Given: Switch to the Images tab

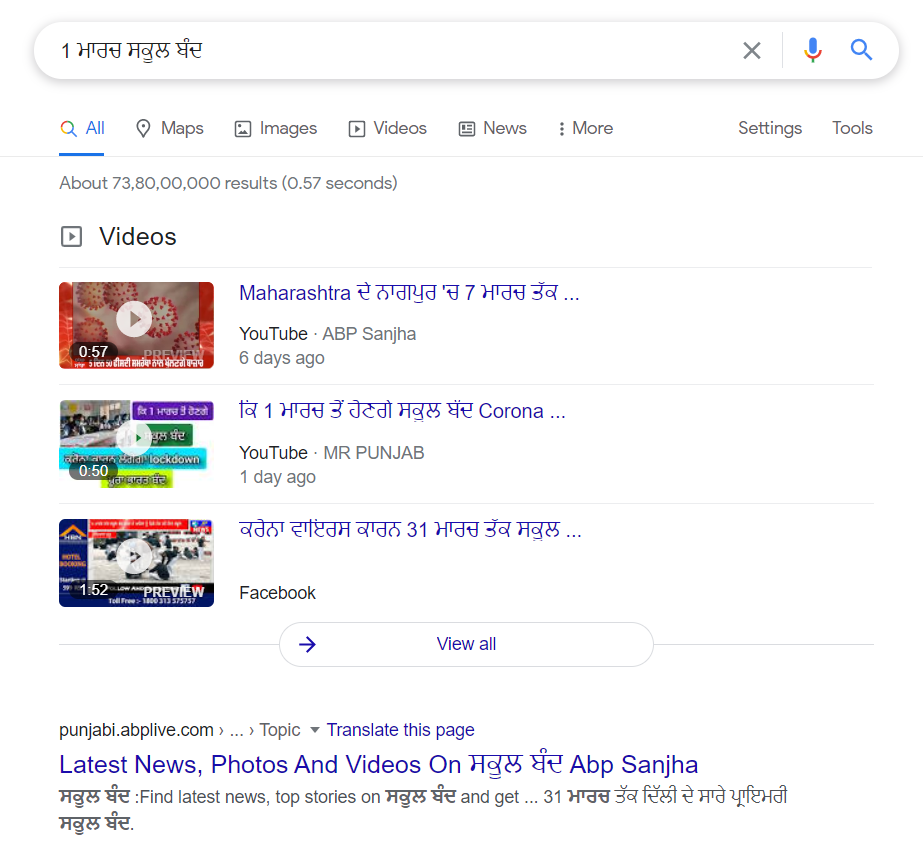Looking at the screenshot, I should [x=275, y=128].
